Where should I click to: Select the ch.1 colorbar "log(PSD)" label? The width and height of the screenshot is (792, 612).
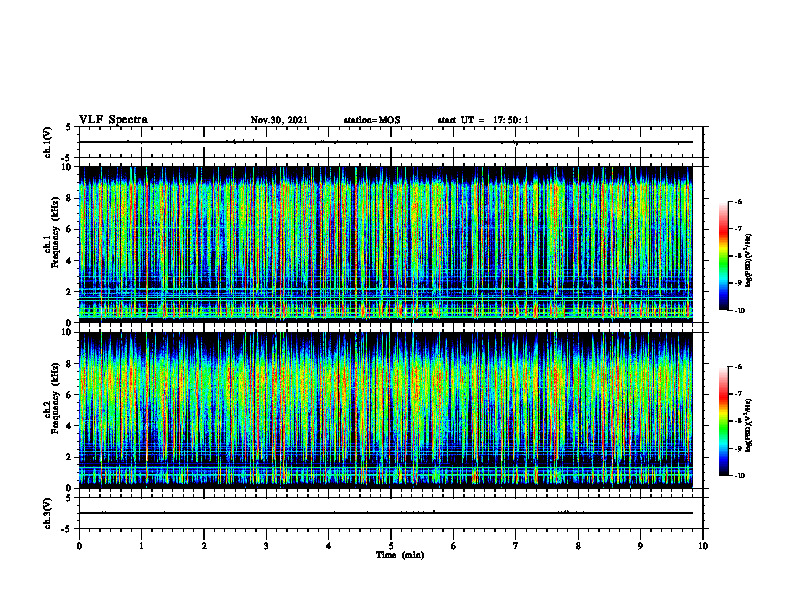coord(748,261)
